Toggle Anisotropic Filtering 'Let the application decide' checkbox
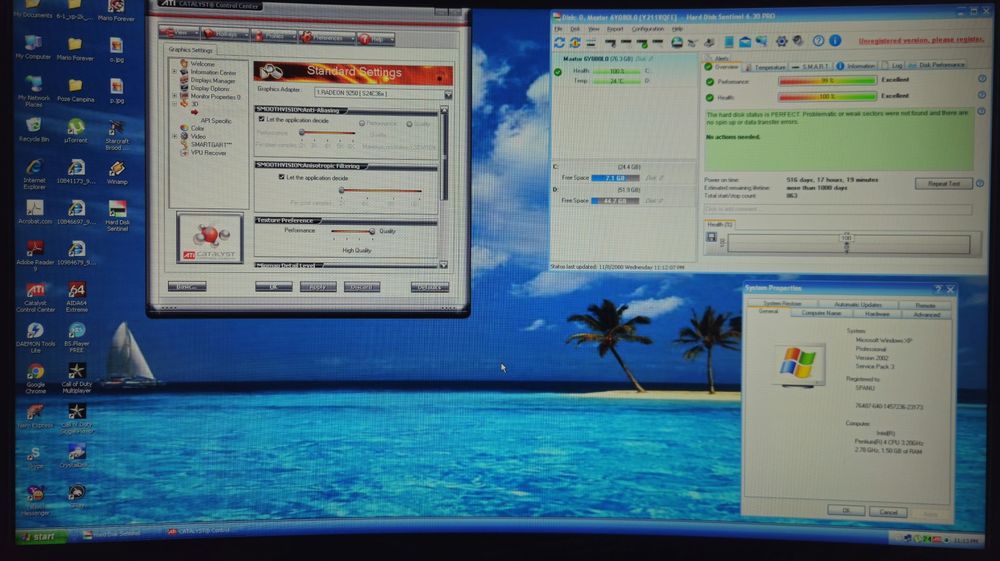1000x561 pixels. click(x=281, y=177)
